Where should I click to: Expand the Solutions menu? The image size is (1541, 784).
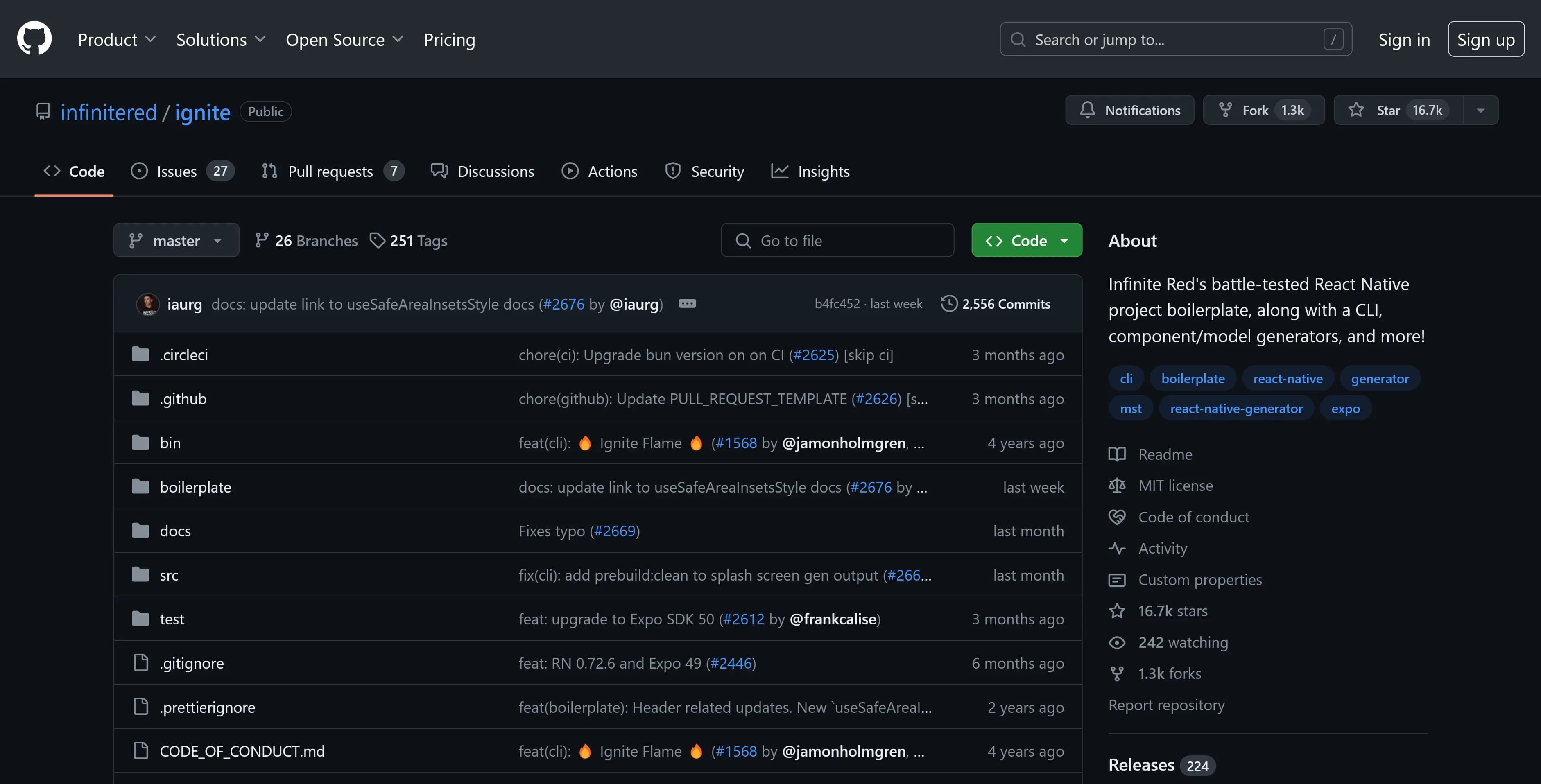[221, 39]
